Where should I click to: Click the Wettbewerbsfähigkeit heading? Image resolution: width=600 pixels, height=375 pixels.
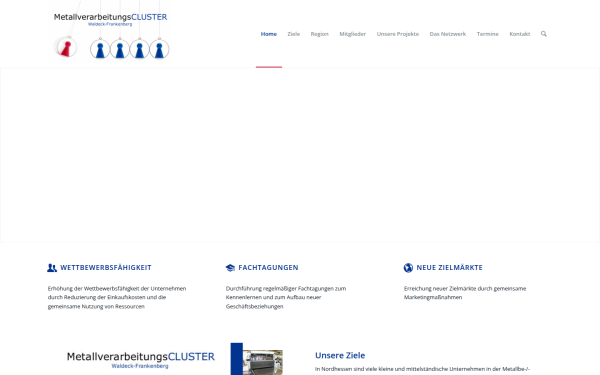point(106,268)
